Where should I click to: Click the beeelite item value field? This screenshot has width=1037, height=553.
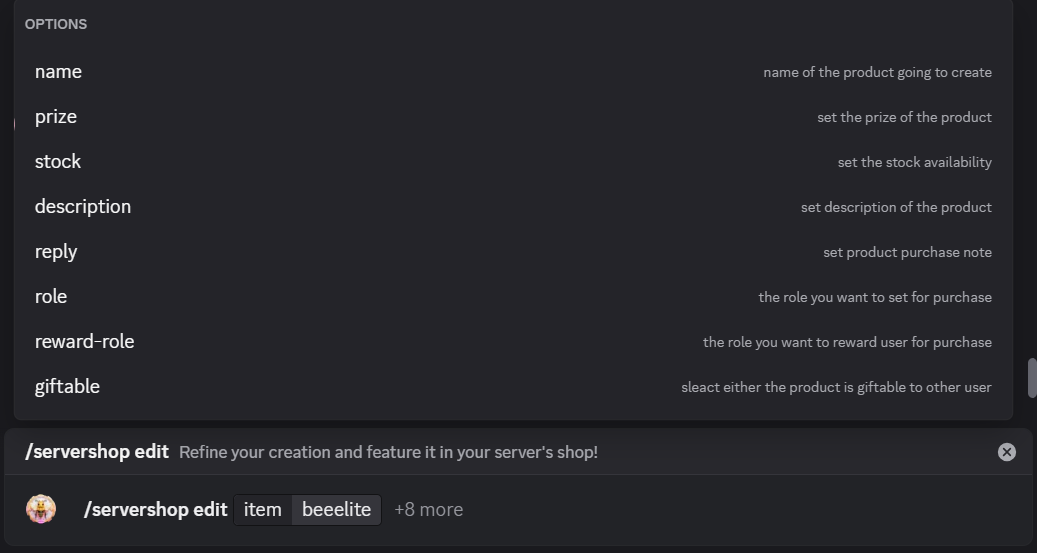click(x=336, y=510)
